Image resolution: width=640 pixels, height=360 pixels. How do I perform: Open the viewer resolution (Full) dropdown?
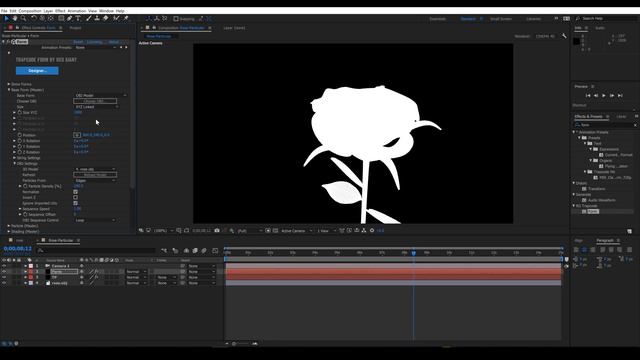click(x=249, y=231)
